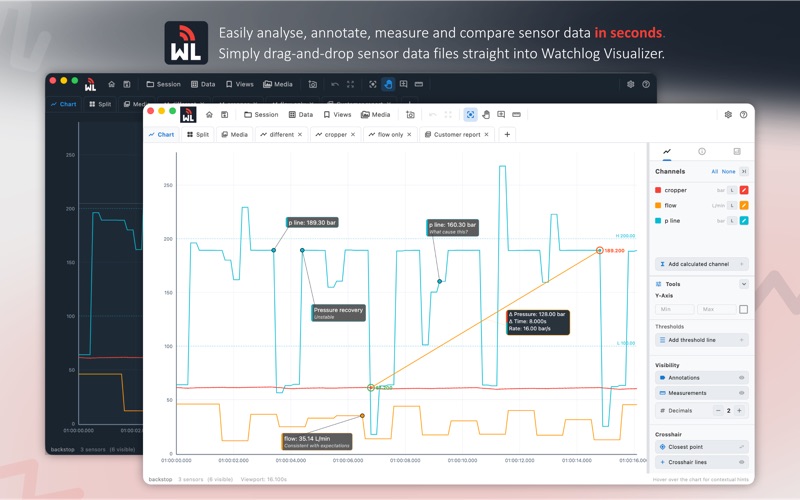The width and height of the screenshot is (800, 500).
Task: Select All channels link
Action: click(x=714, y=172)
